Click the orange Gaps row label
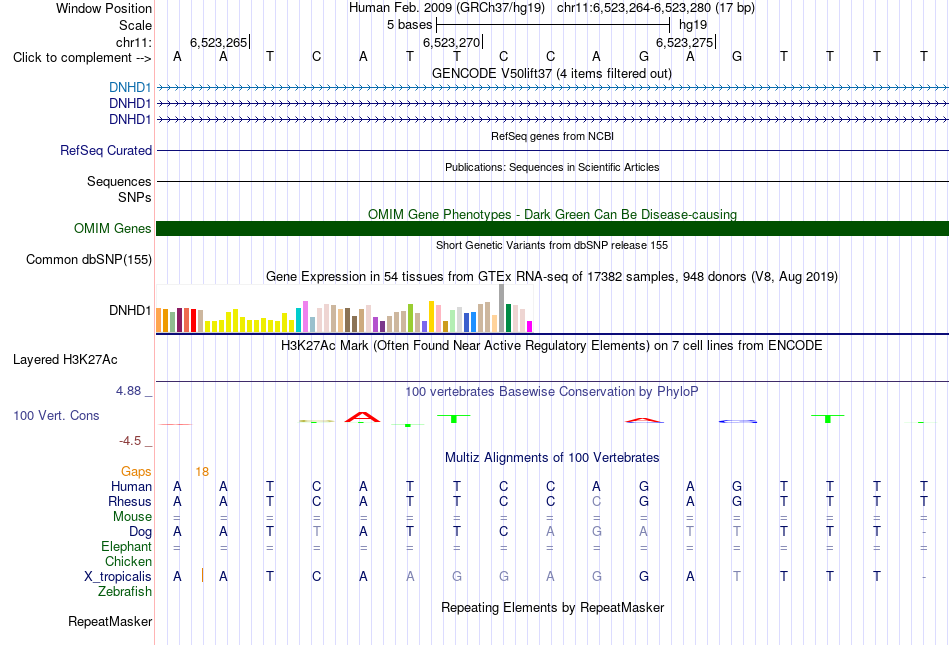The height and width of the screenshot is (645, 950). coord(136,471)
